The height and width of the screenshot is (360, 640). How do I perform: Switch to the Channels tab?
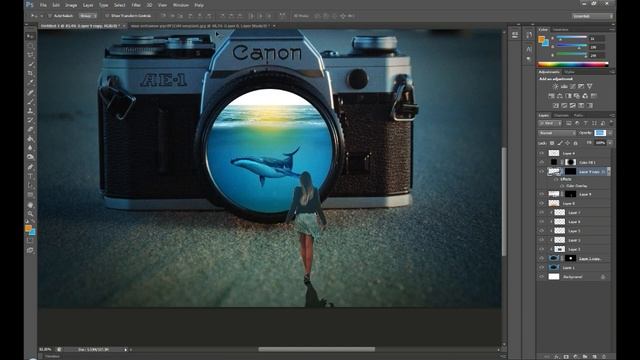tap(561, 116)
